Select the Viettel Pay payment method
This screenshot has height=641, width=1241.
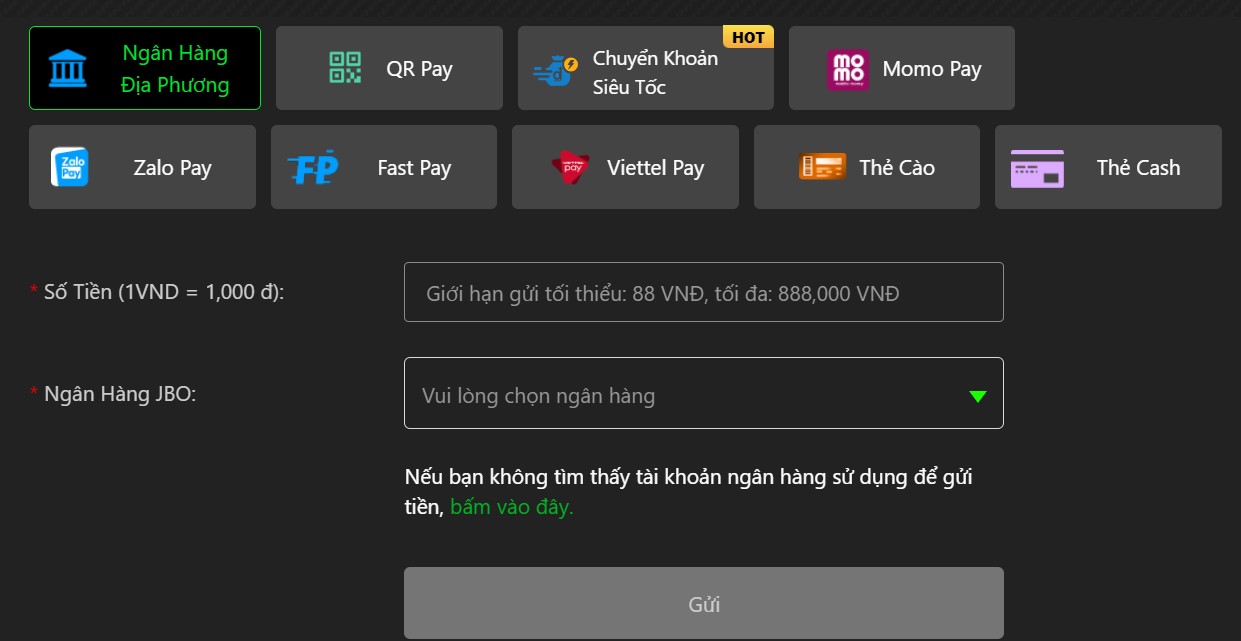pos(625,166)
